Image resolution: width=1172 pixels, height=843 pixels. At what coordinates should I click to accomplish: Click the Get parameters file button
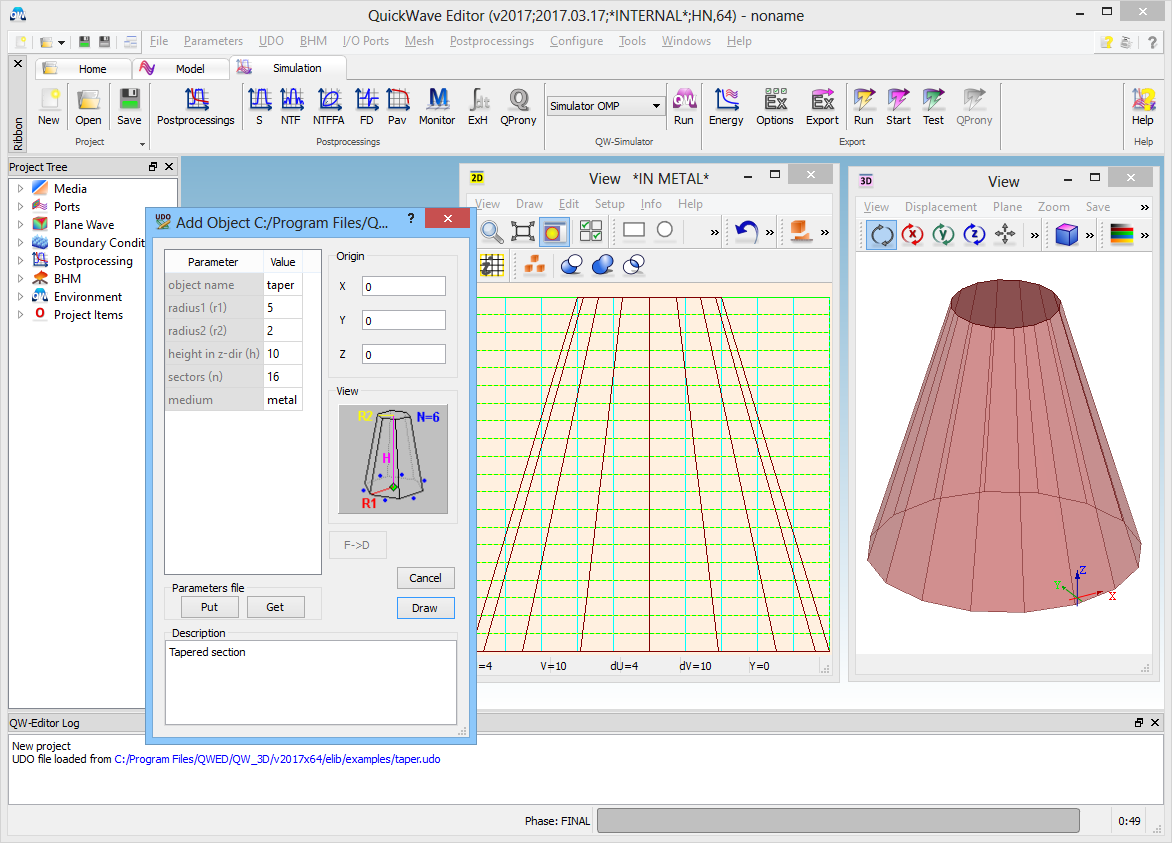click(275, 608)
